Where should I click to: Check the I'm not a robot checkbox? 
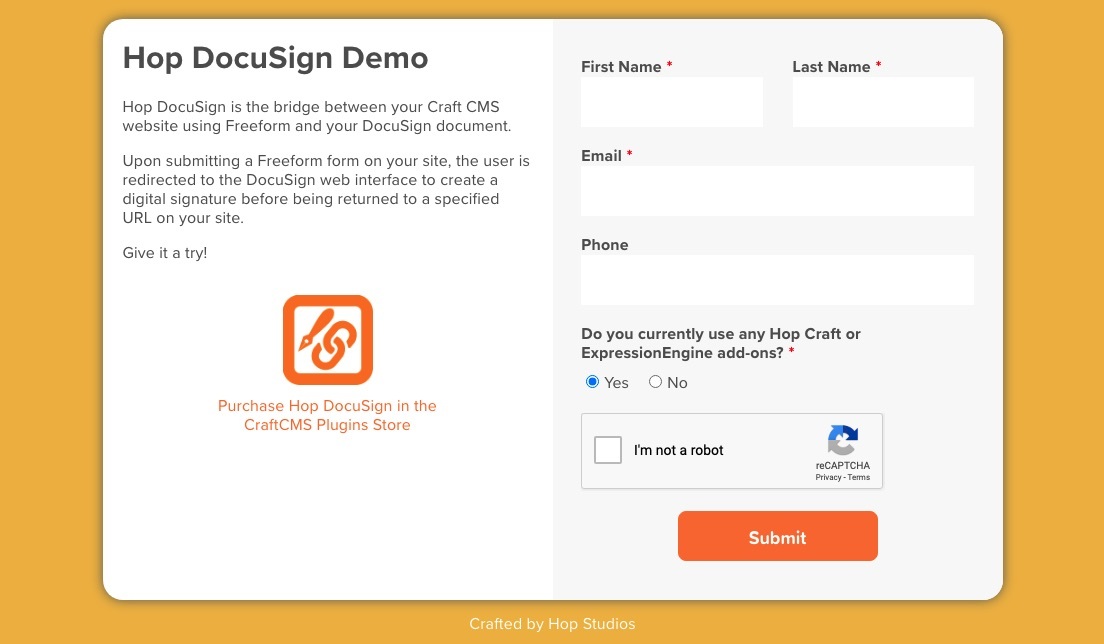click(608, 450)
